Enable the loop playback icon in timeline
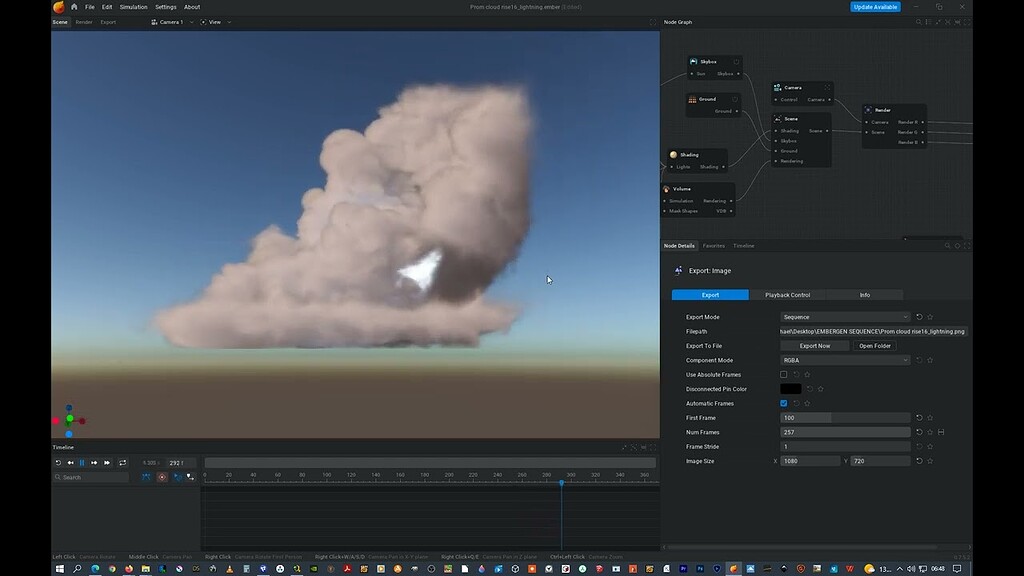This screenshot has width=1024, height=576. [x=123, y=462]
